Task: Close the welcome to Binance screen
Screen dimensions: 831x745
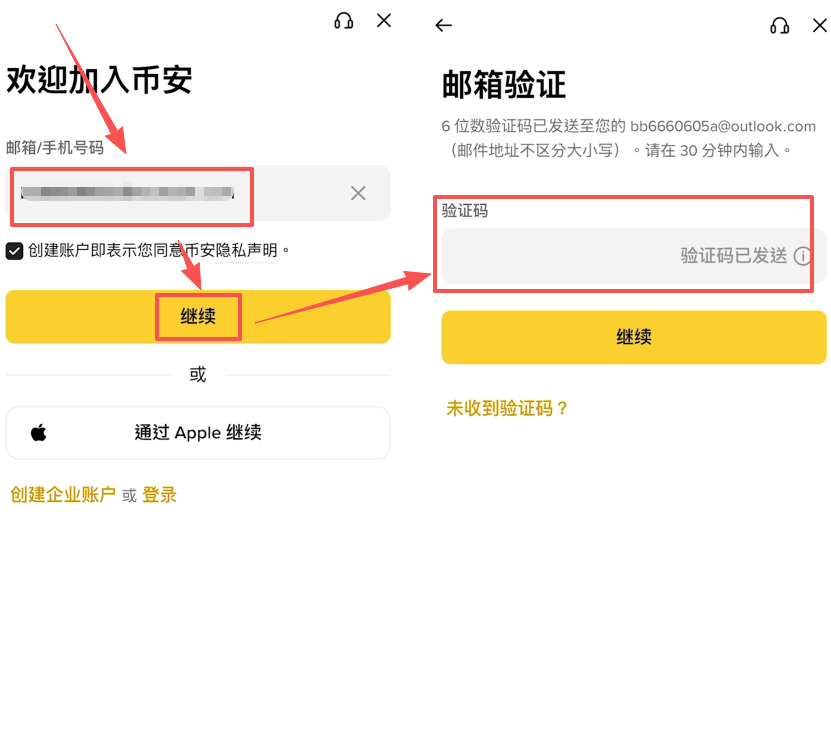Action: 384,21
